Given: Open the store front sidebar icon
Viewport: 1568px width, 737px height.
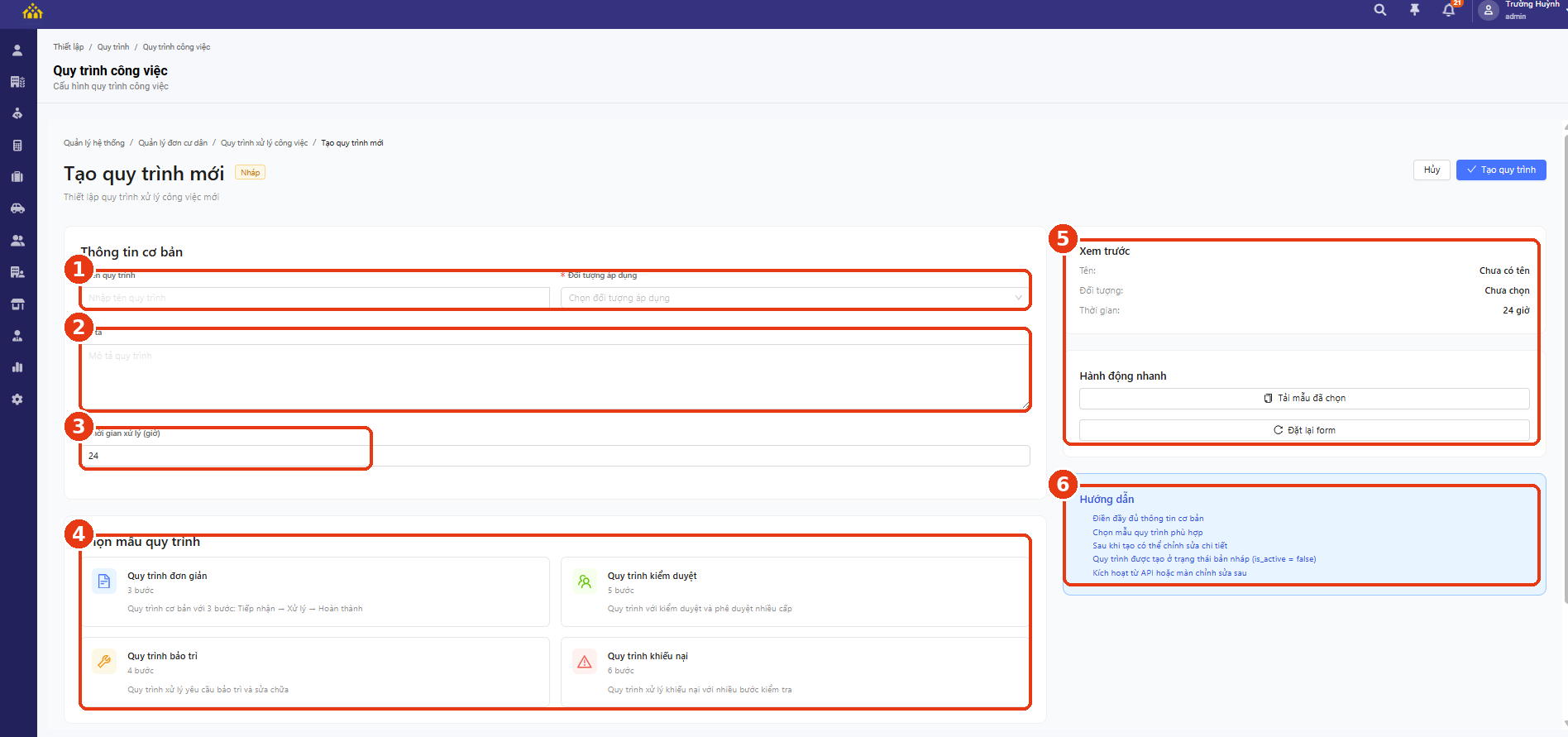Looking at the screenshot, I should (17, 304).
